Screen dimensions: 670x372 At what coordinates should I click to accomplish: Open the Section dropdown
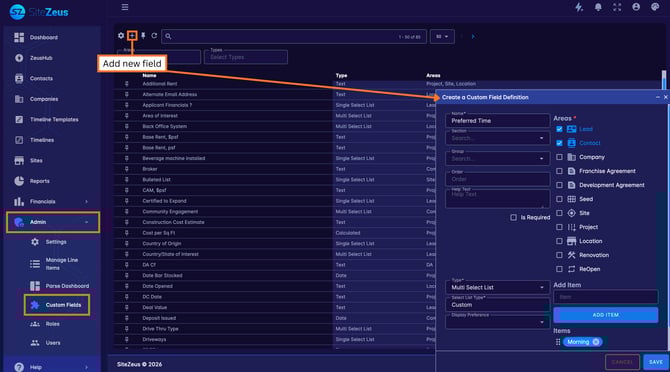[x=497, y=138]
